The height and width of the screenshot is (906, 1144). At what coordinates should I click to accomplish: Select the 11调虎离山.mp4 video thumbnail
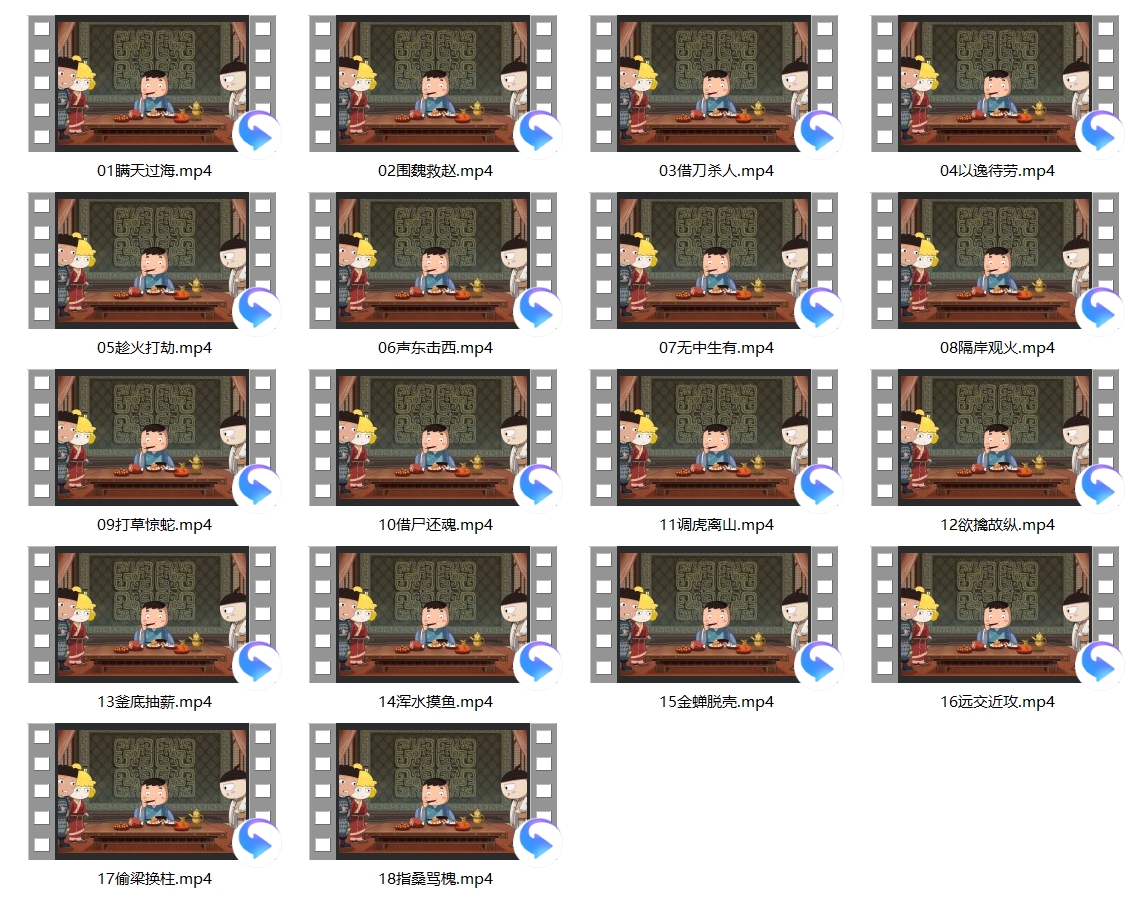click(x=714, y=437)
